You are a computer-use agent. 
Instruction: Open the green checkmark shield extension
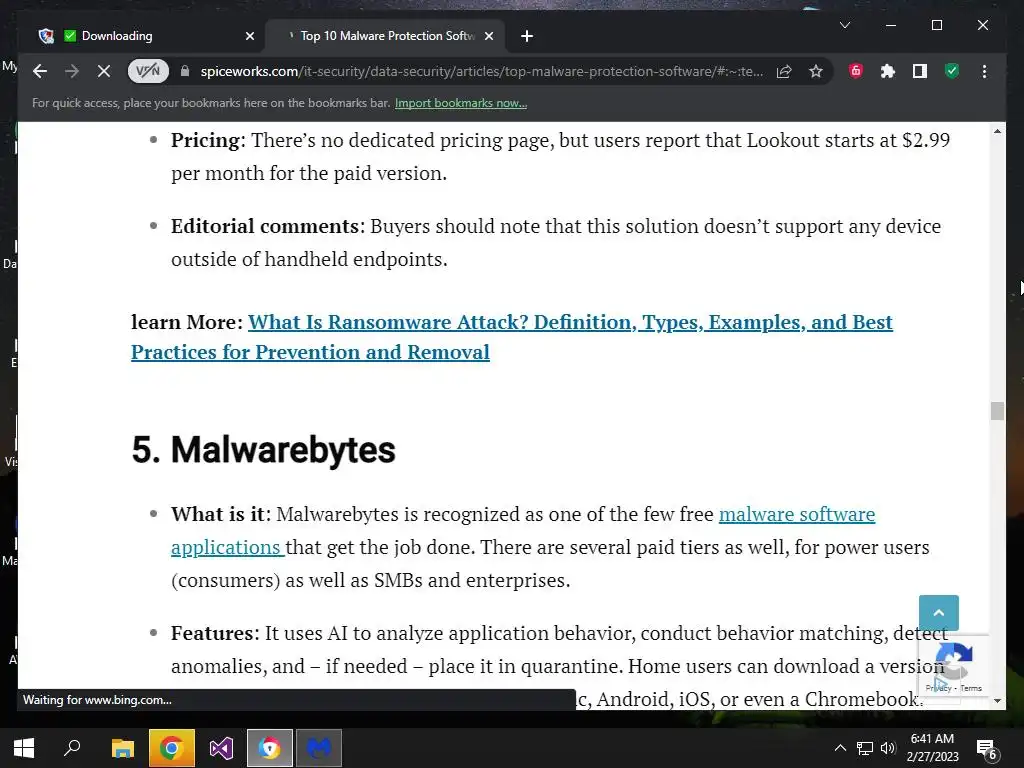[x=952, y=71]
